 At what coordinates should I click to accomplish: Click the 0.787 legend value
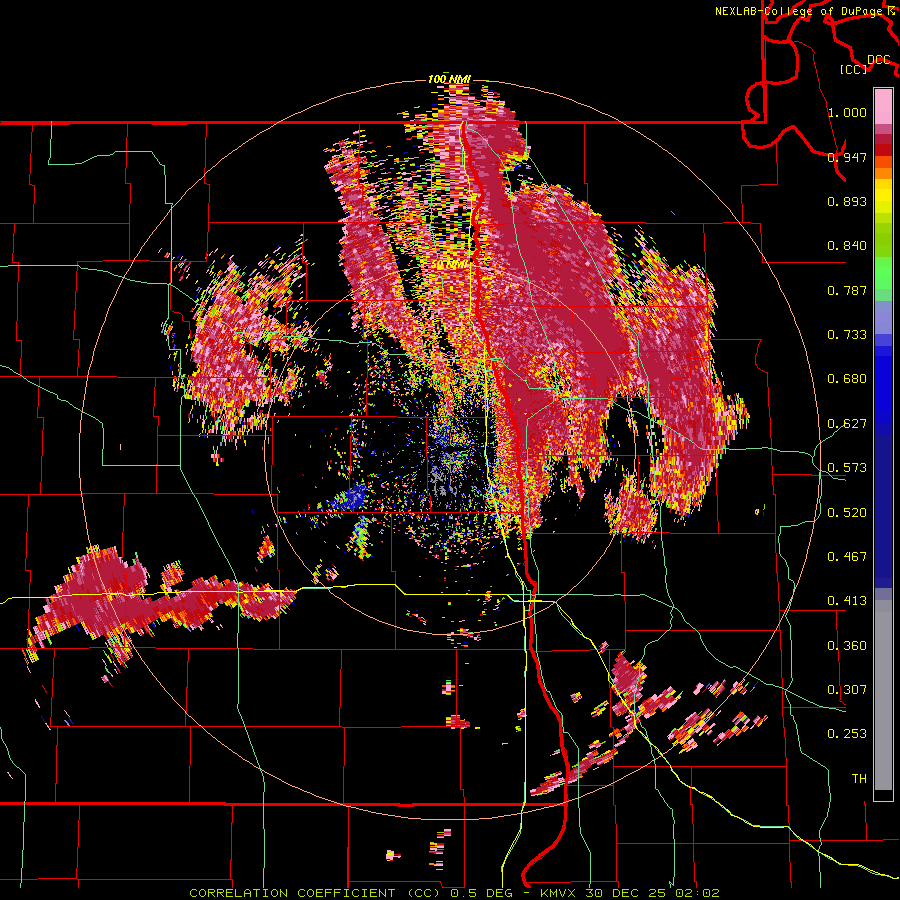point(847,290)
